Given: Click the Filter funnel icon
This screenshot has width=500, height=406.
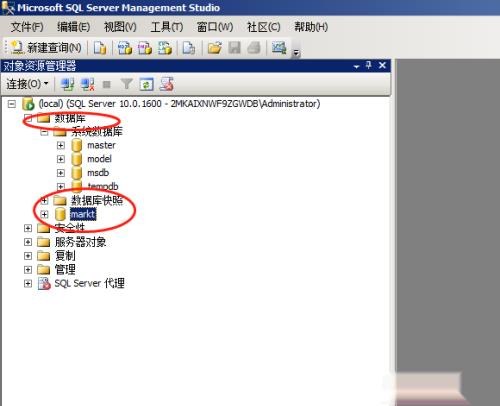Looking at the screenshot, I should coord(127,84).
